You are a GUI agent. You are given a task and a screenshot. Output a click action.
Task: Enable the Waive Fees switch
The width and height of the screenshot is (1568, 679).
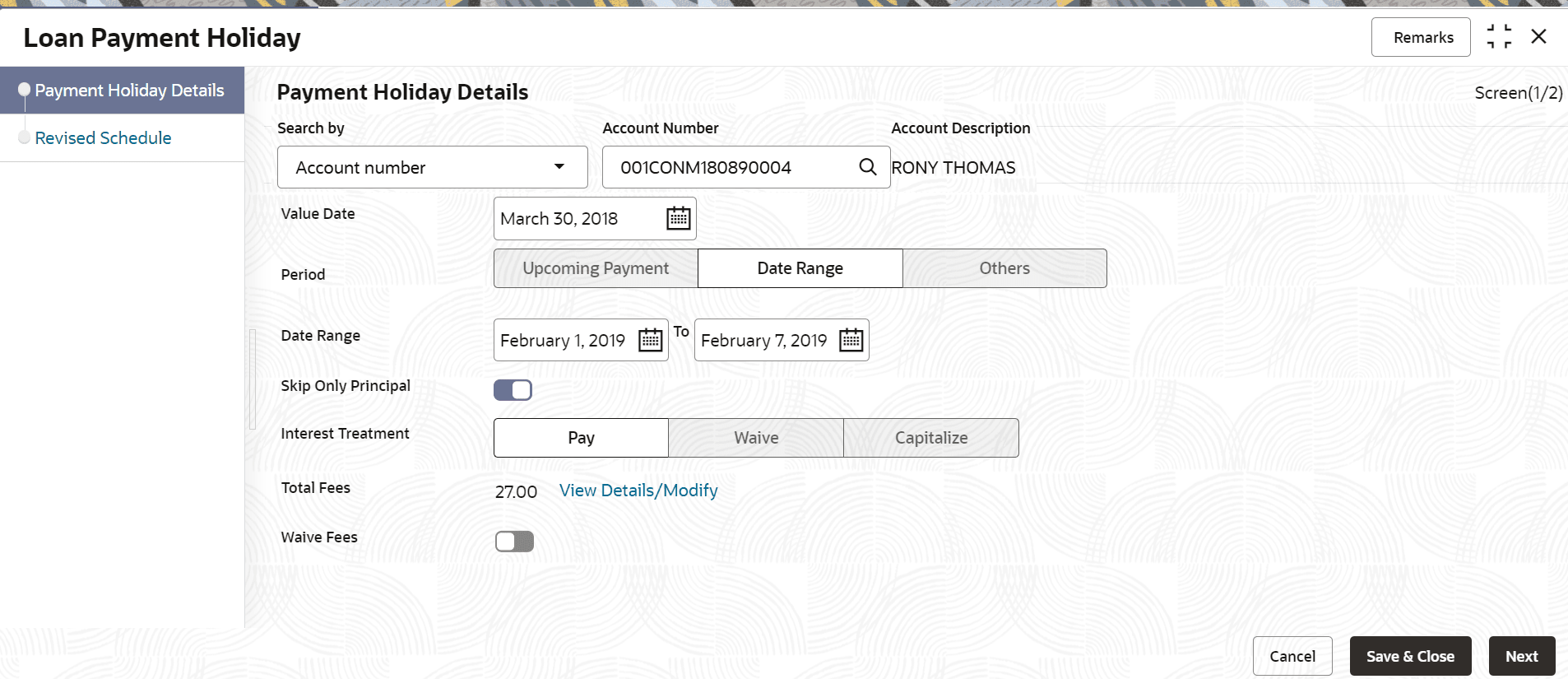514,542
